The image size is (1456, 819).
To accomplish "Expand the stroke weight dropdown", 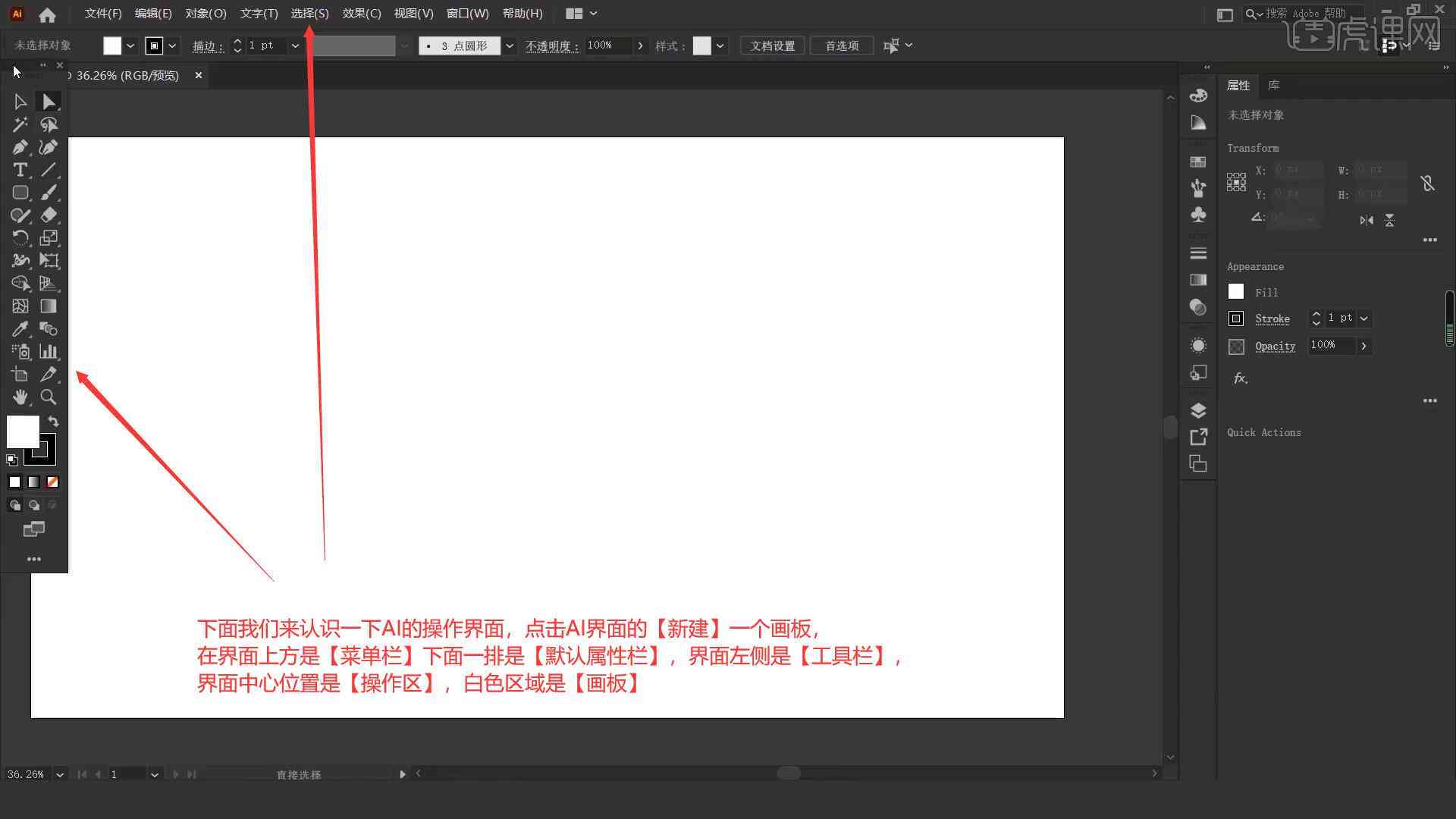I will coord(296,46).
